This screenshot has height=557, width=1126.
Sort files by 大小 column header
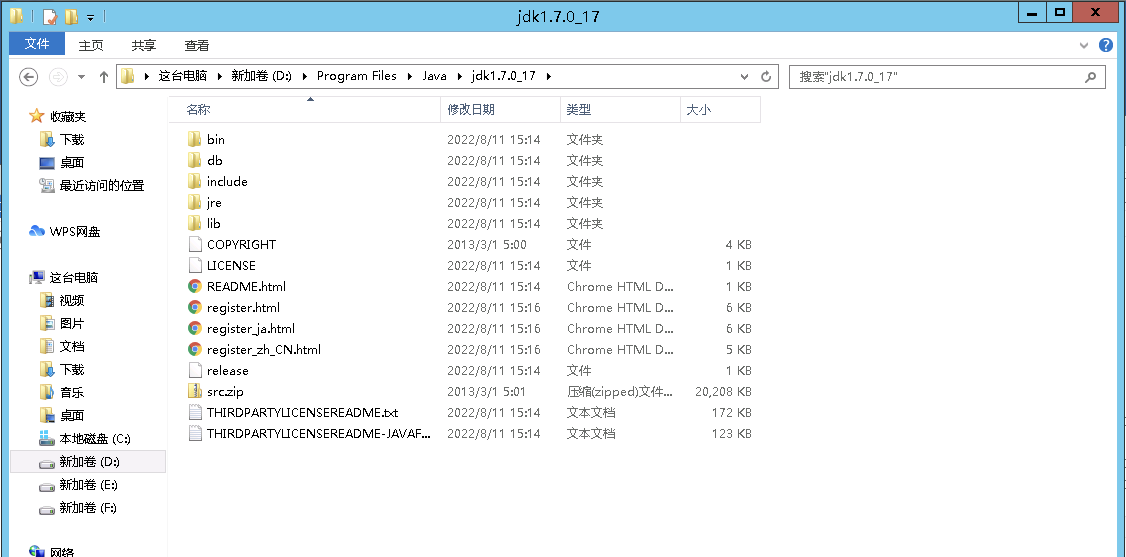[698, 110]
